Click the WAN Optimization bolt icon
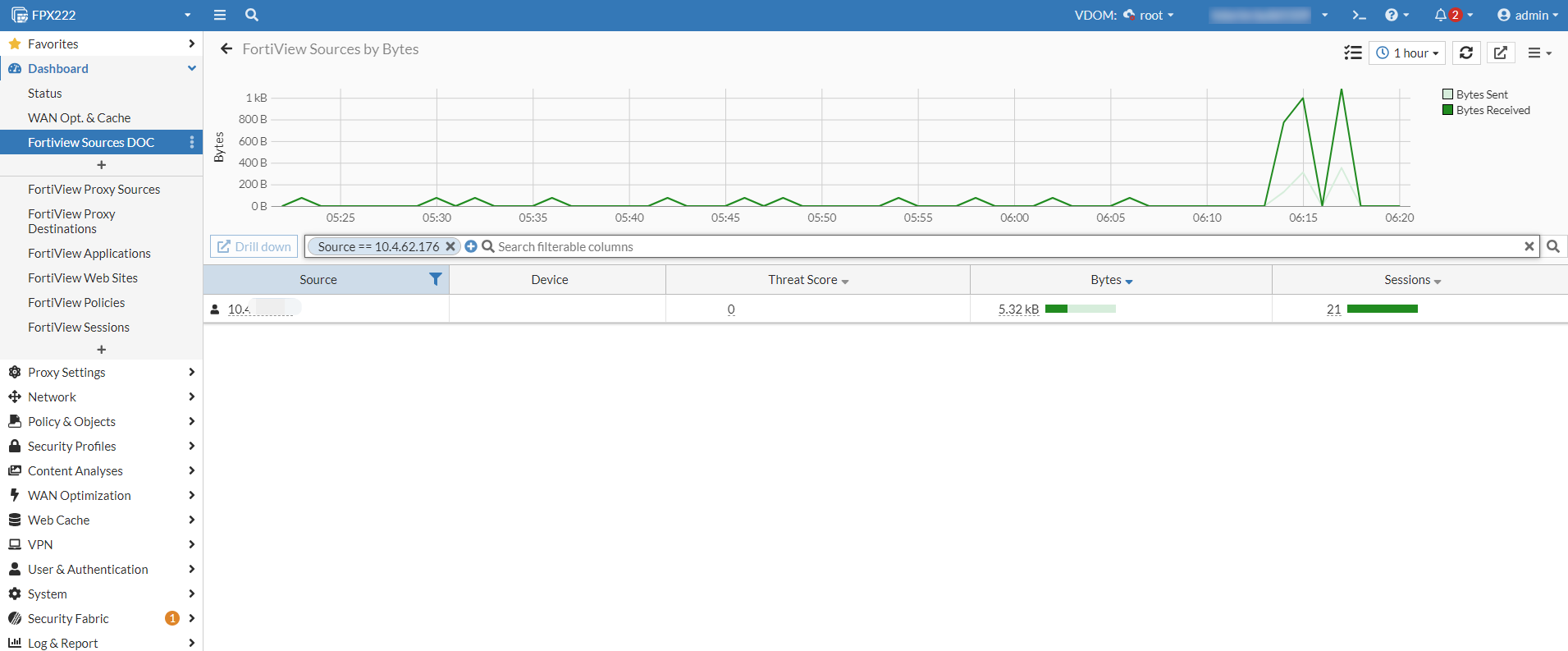The height and width of the screenshot is (651, 1568). [15, 495]
